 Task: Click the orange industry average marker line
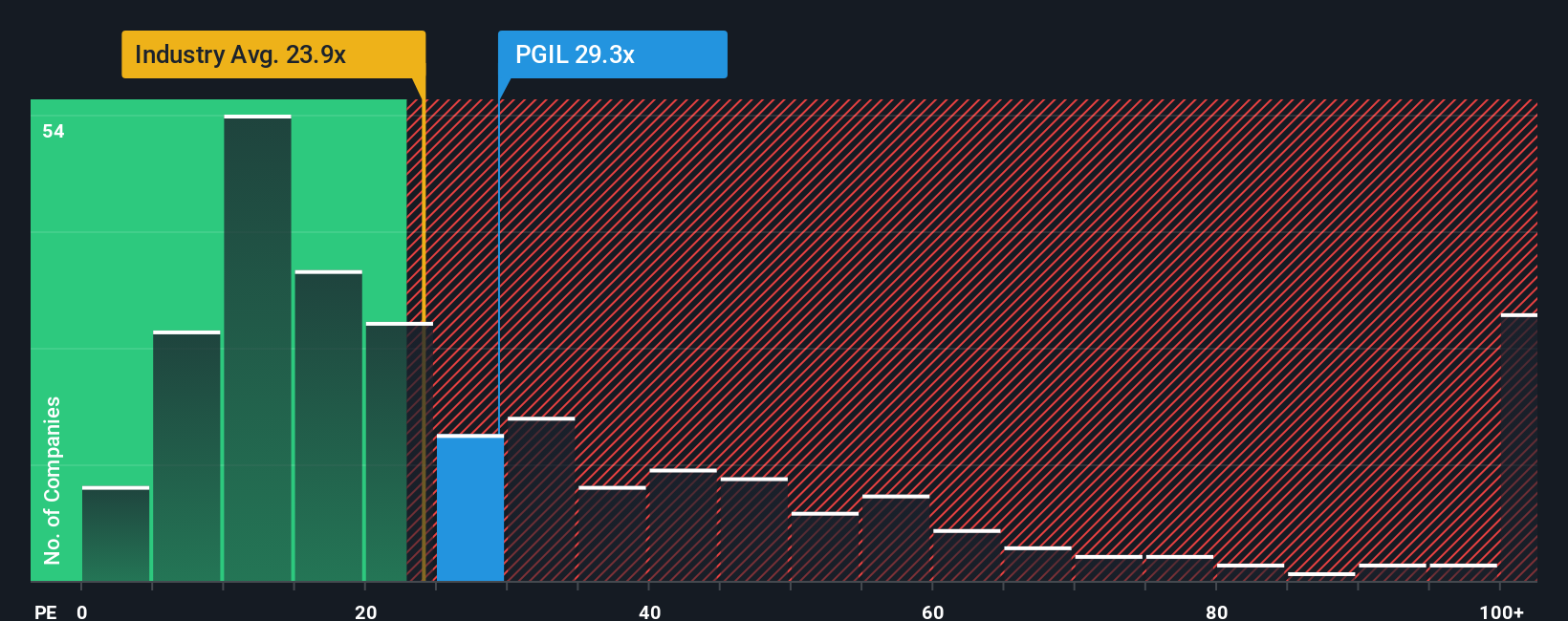point(424,330)
